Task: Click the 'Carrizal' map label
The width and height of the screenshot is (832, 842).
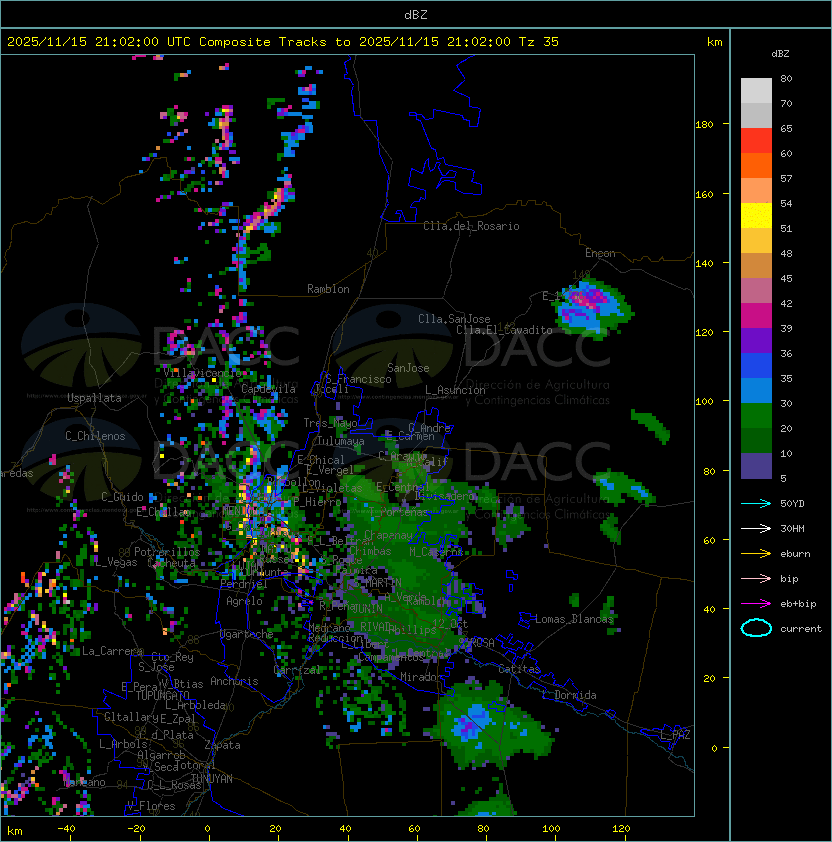Action: (x=297, y=670)
